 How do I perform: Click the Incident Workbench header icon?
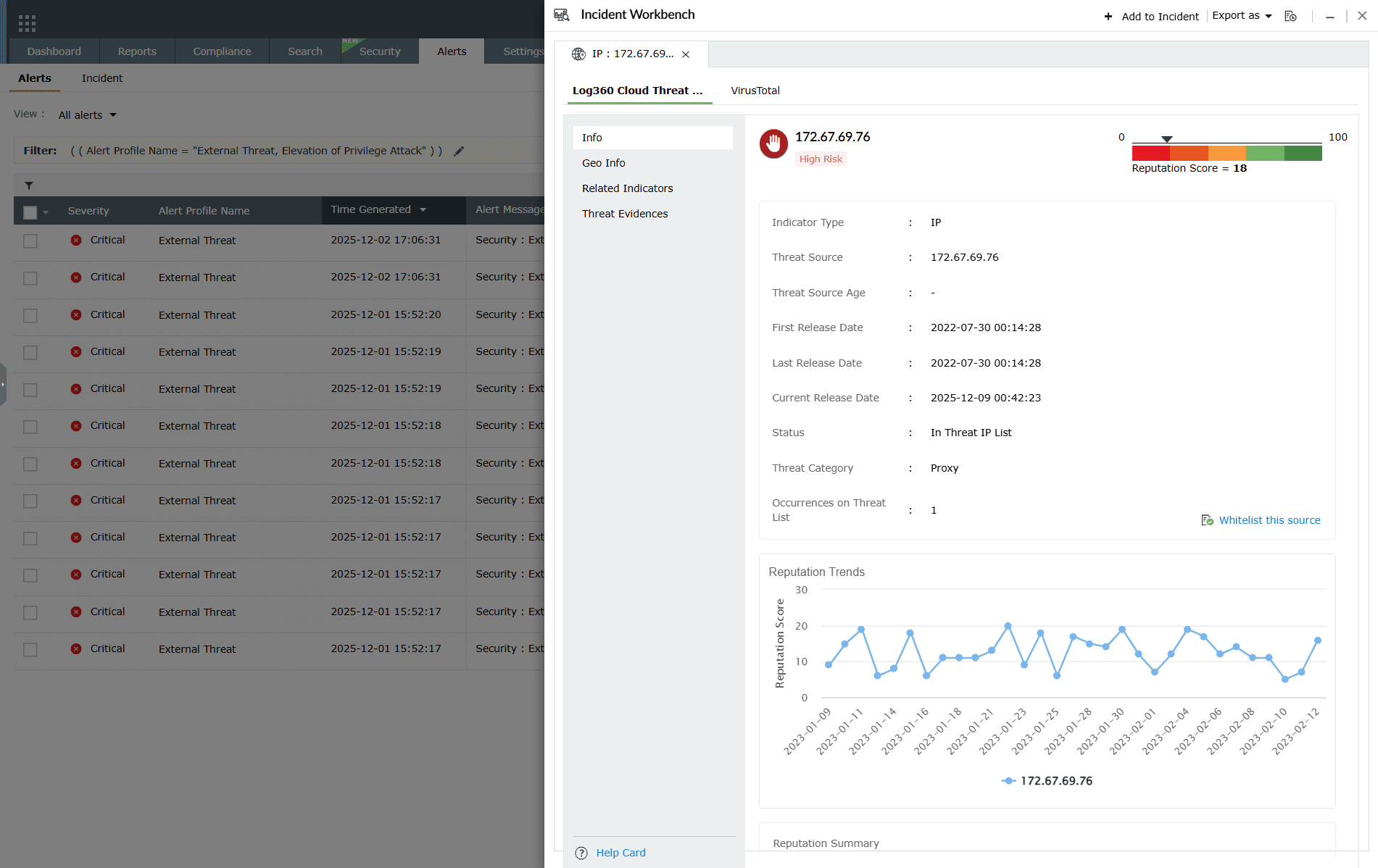tap(562, 14)
